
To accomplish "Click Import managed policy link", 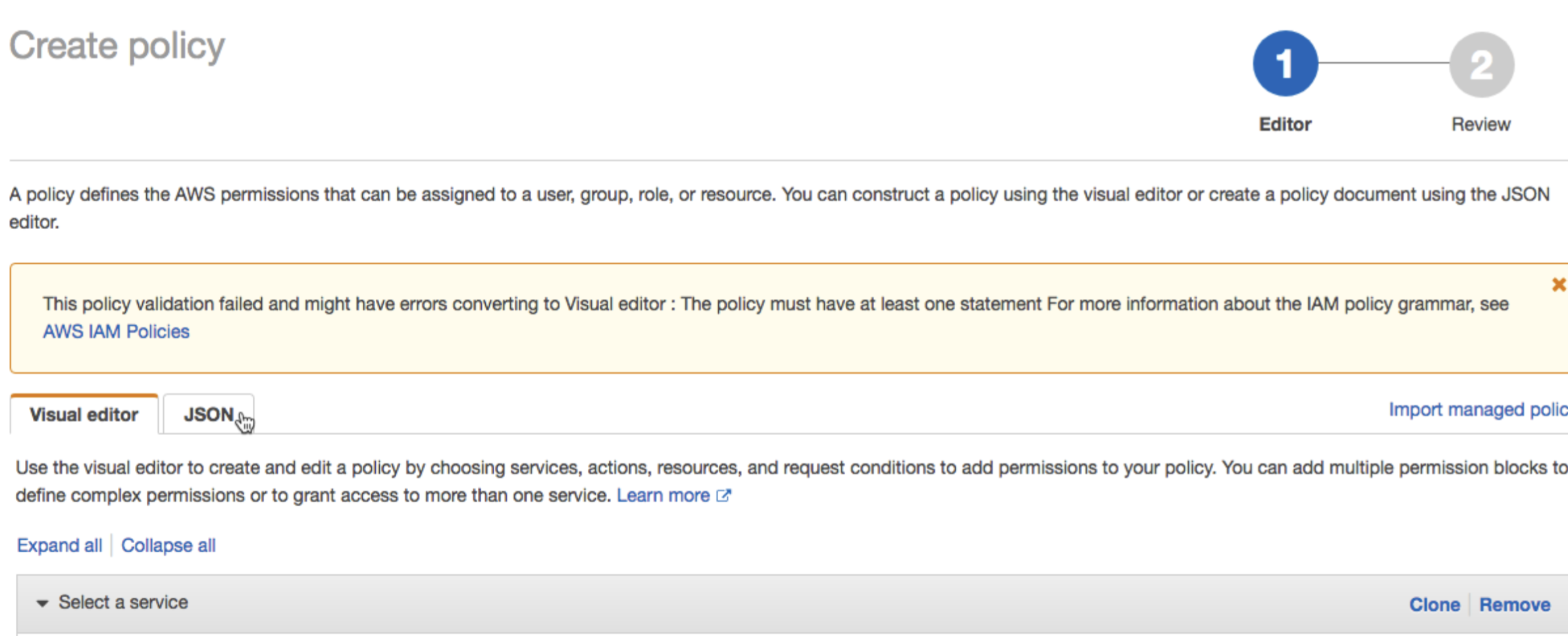I will (1477, 410).
